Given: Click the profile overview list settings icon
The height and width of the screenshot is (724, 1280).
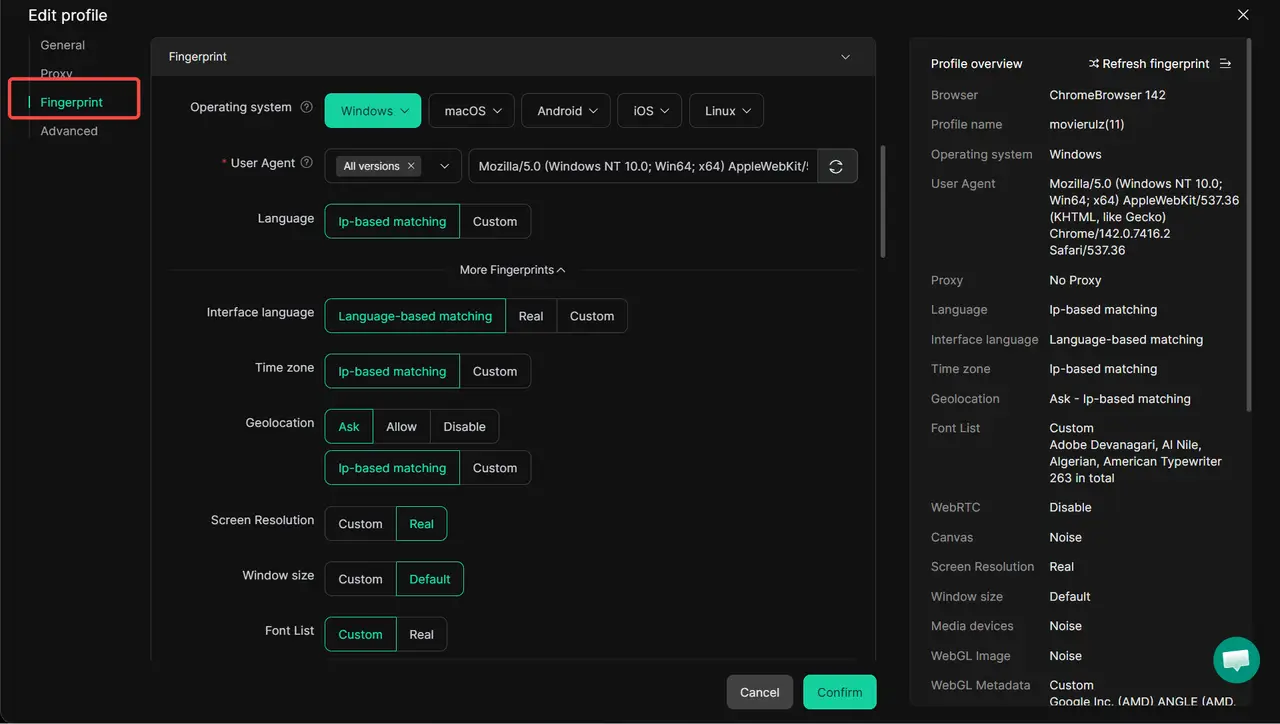Looking at the screenshot, I should click(x=1226, y=64).
